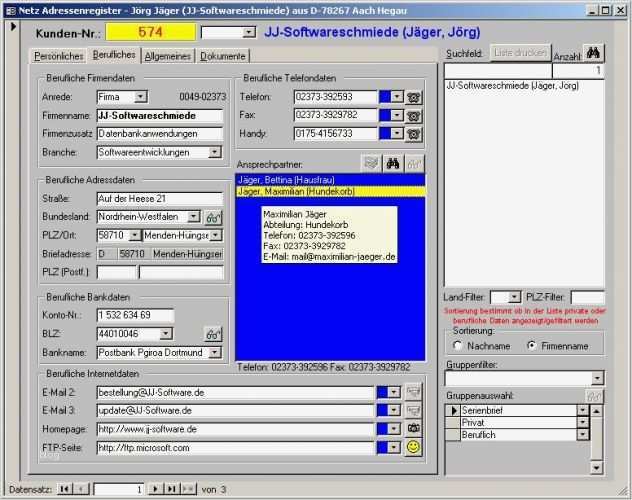Open the BLZ 44010046 dropdown
The height and width of the screenshot is (500, 632).
[x=166, y=334]
